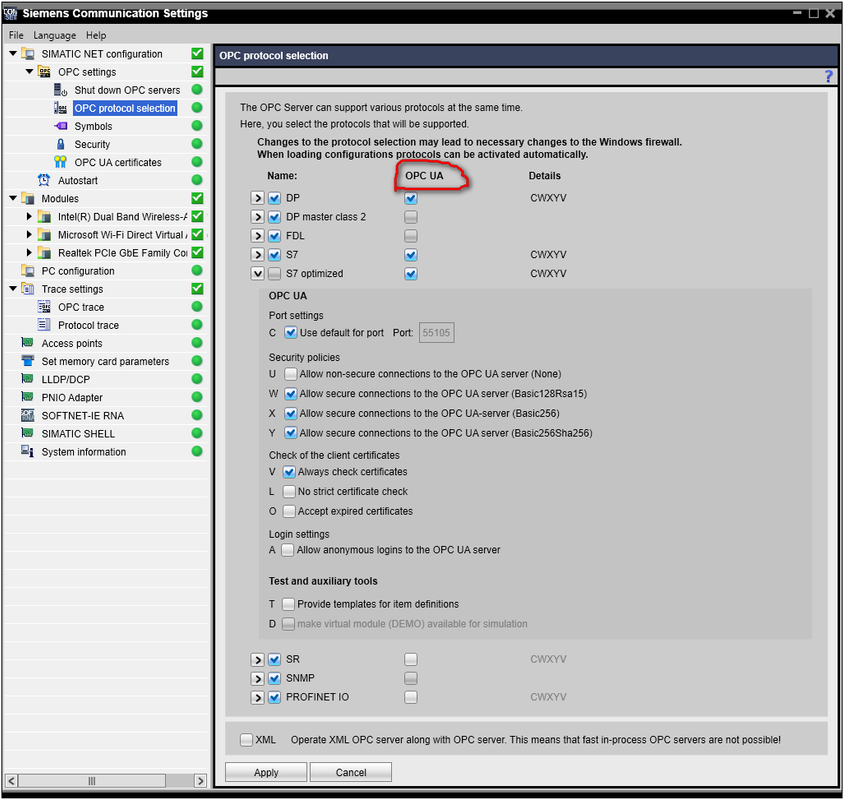Click the Security padlock icon
Screen dimensions: 844x800
[x=60, y=144]
